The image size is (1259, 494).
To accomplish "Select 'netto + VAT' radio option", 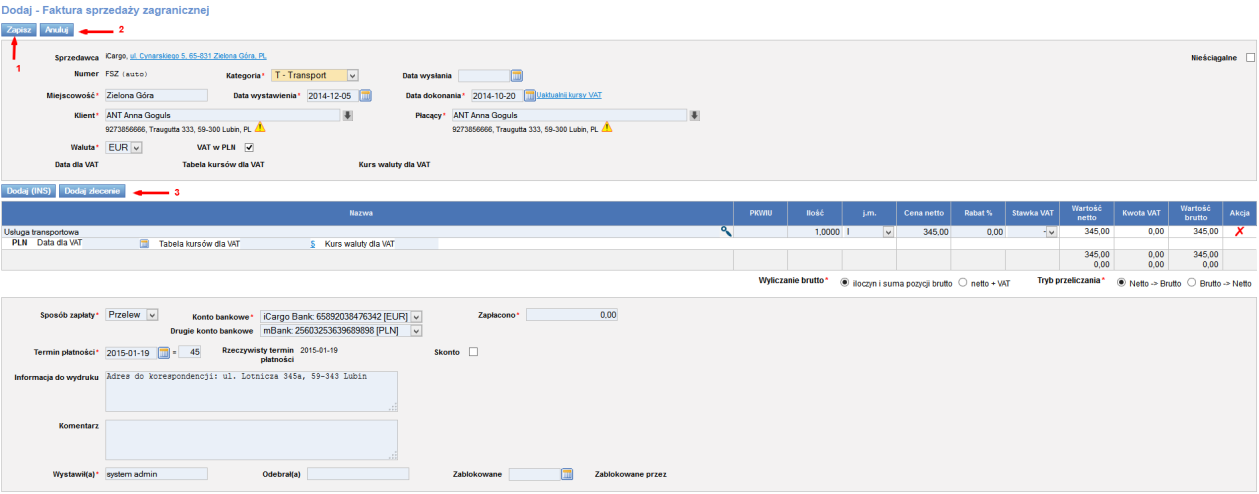I will 963,283.
